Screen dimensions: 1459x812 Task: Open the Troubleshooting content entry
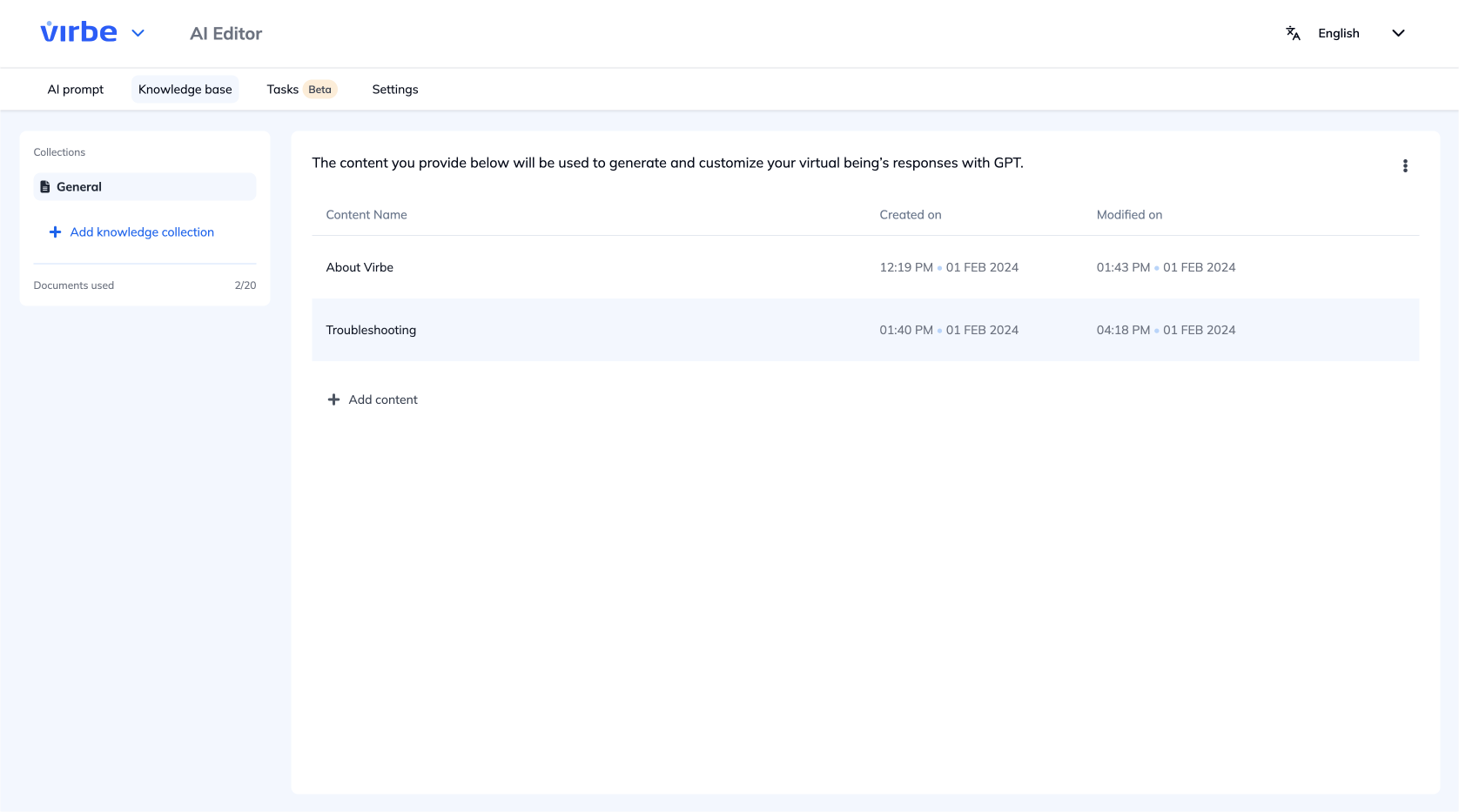point(371,330)
